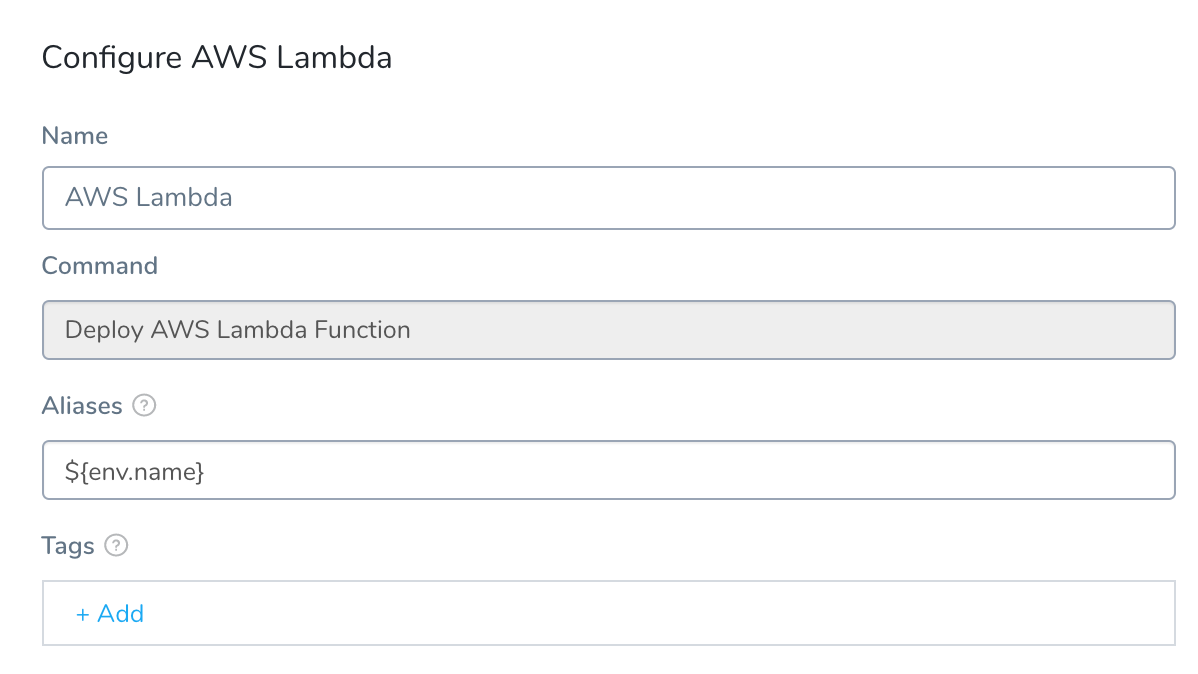Click the disabled Command field
1198x674 pixels.
pos(608,330)
